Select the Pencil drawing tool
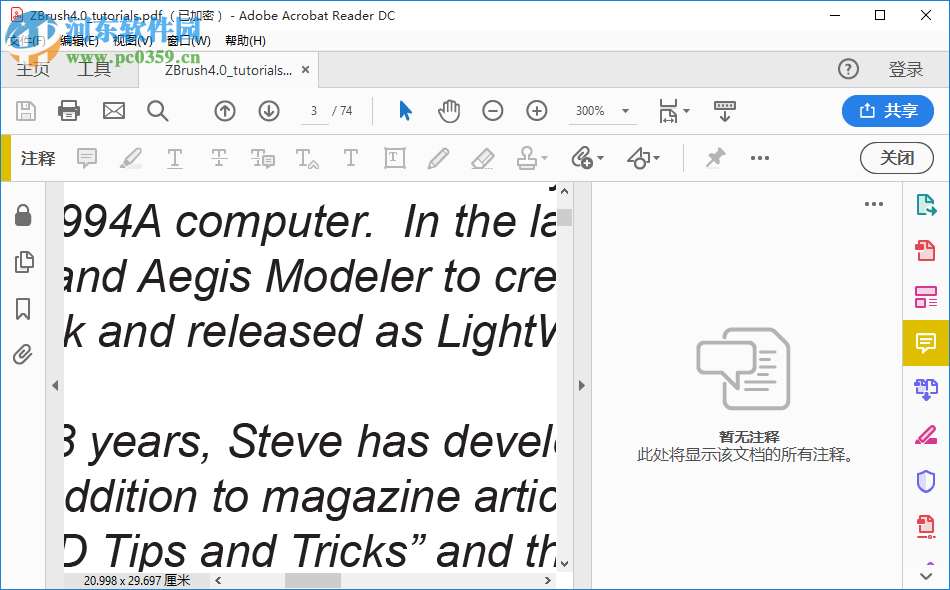 437,158
